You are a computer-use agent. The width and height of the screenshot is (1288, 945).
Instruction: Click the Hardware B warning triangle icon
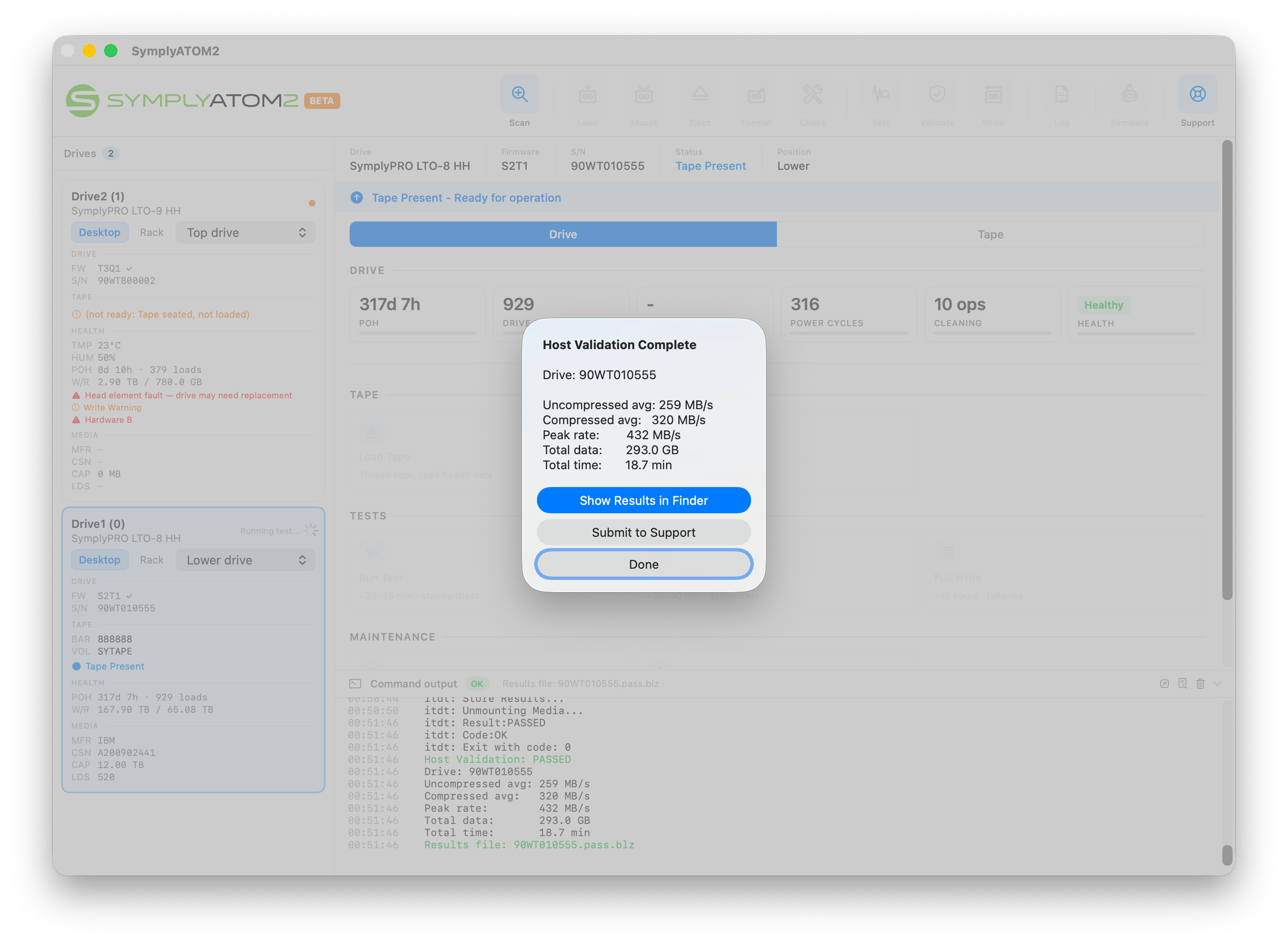(76, 420)
